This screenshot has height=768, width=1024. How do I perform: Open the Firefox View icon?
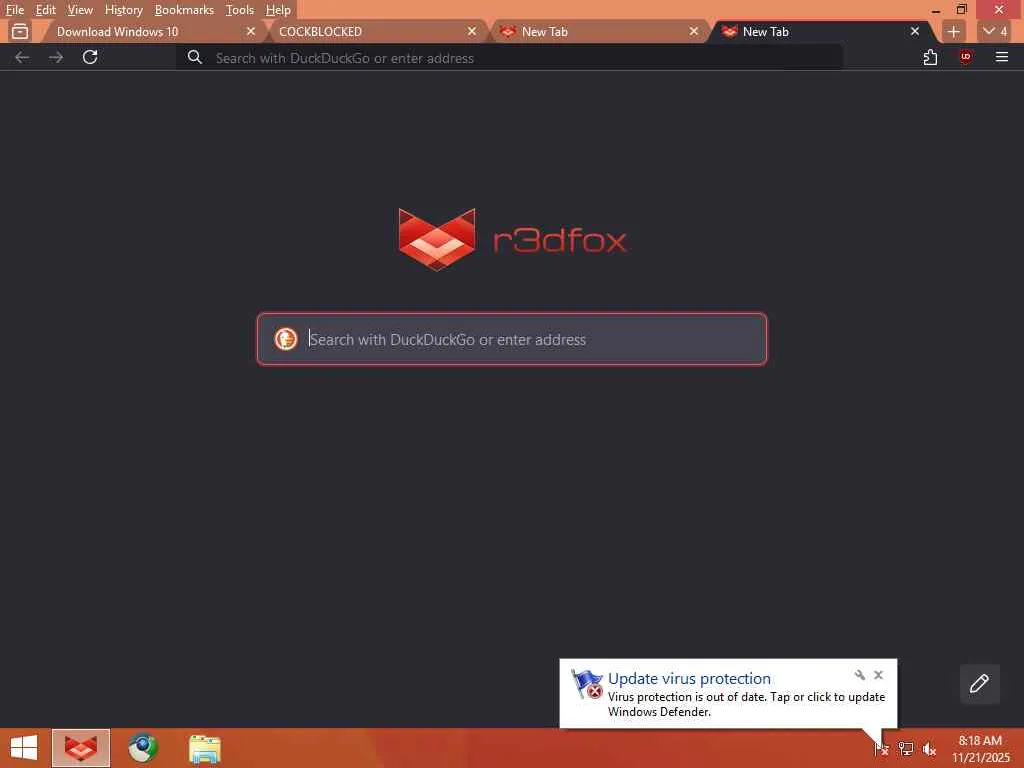(x=20, y=31)
